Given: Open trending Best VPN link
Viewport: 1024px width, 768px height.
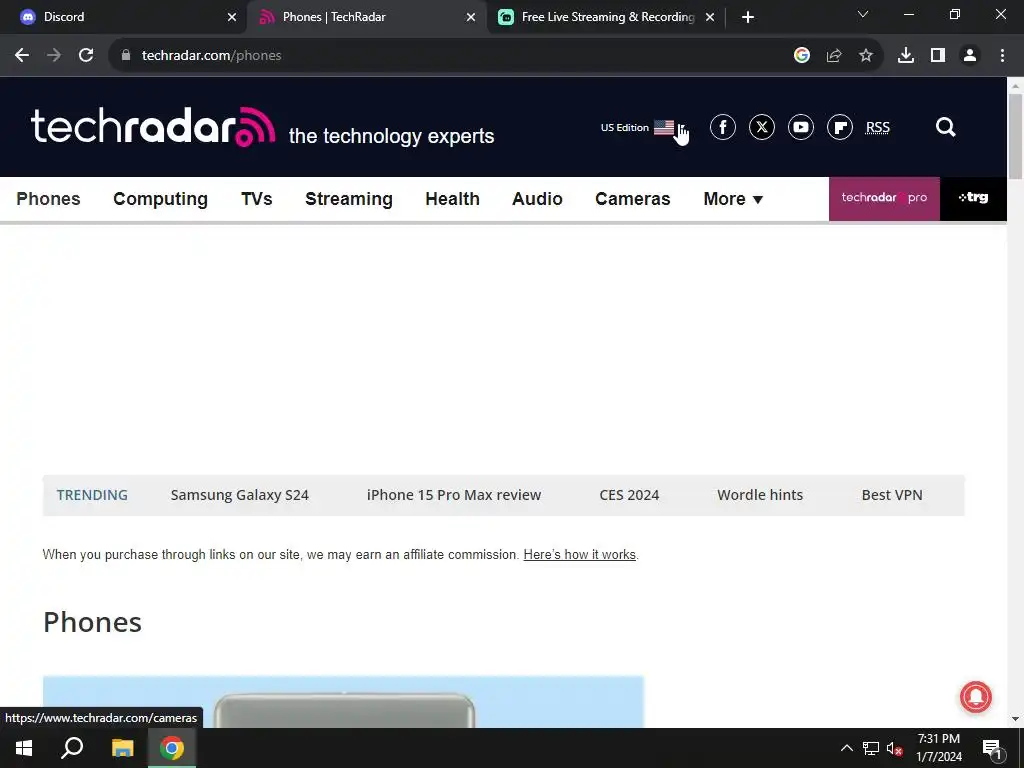Looking at the screenshot, I should (892, 495).
